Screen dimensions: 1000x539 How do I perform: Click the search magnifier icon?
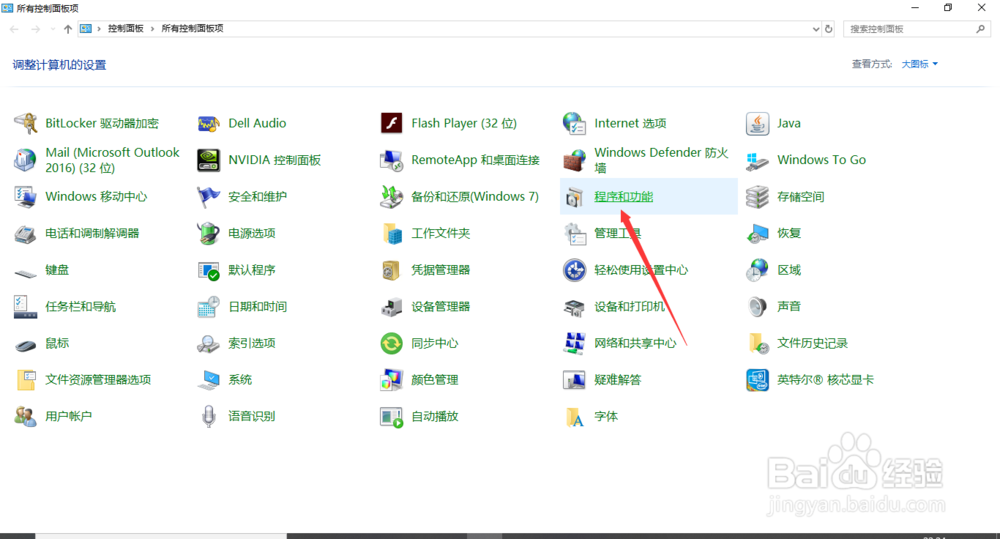(x=980, y=29)
